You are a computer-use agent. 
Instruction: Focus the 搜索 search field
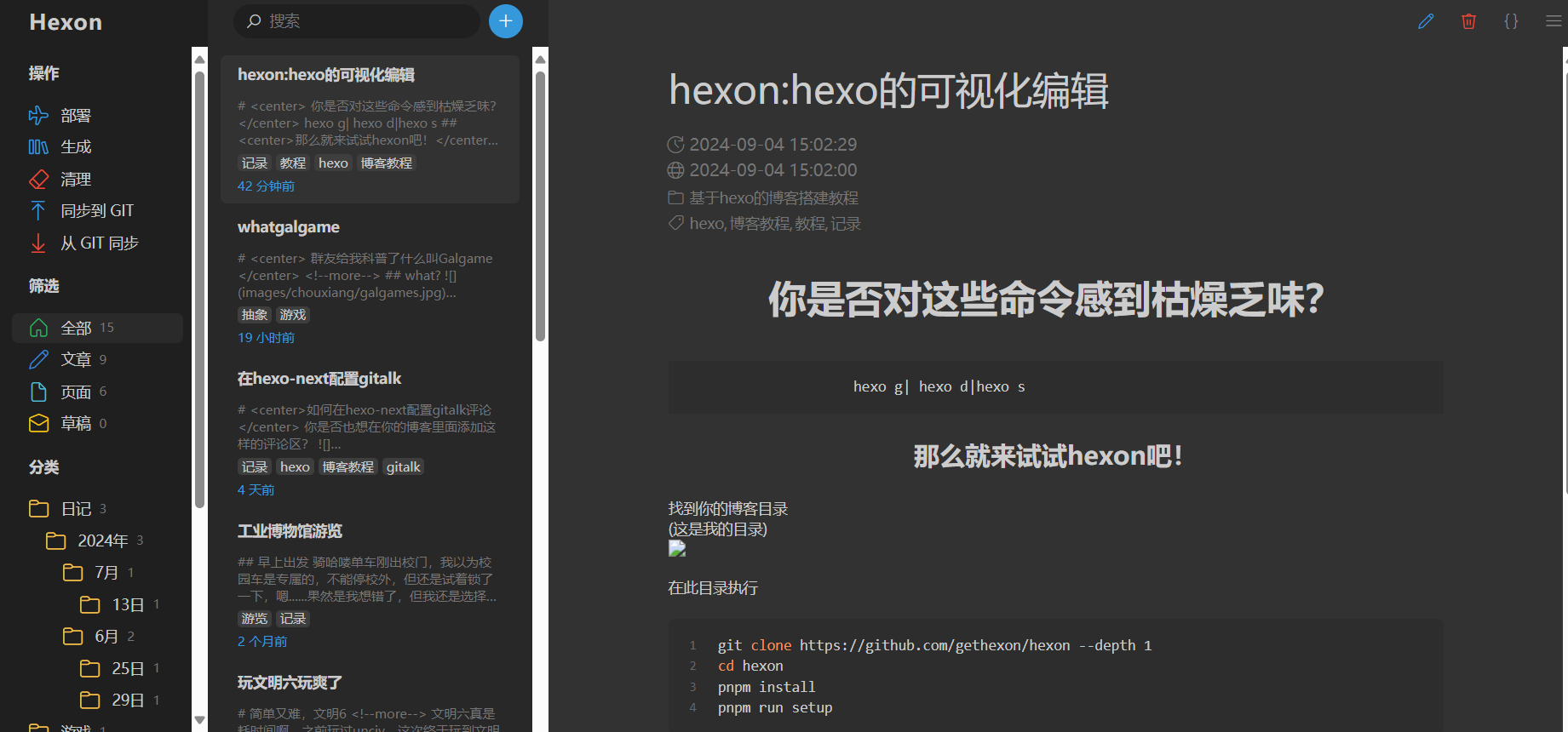[x=356, y=21]
